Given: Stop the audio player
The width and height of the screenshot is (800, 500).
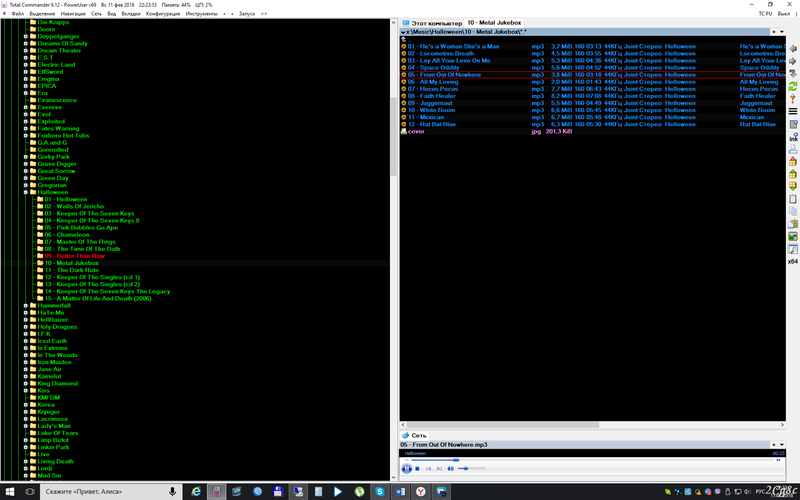Looking at the screenshot, I should click(x=417, y=468).
